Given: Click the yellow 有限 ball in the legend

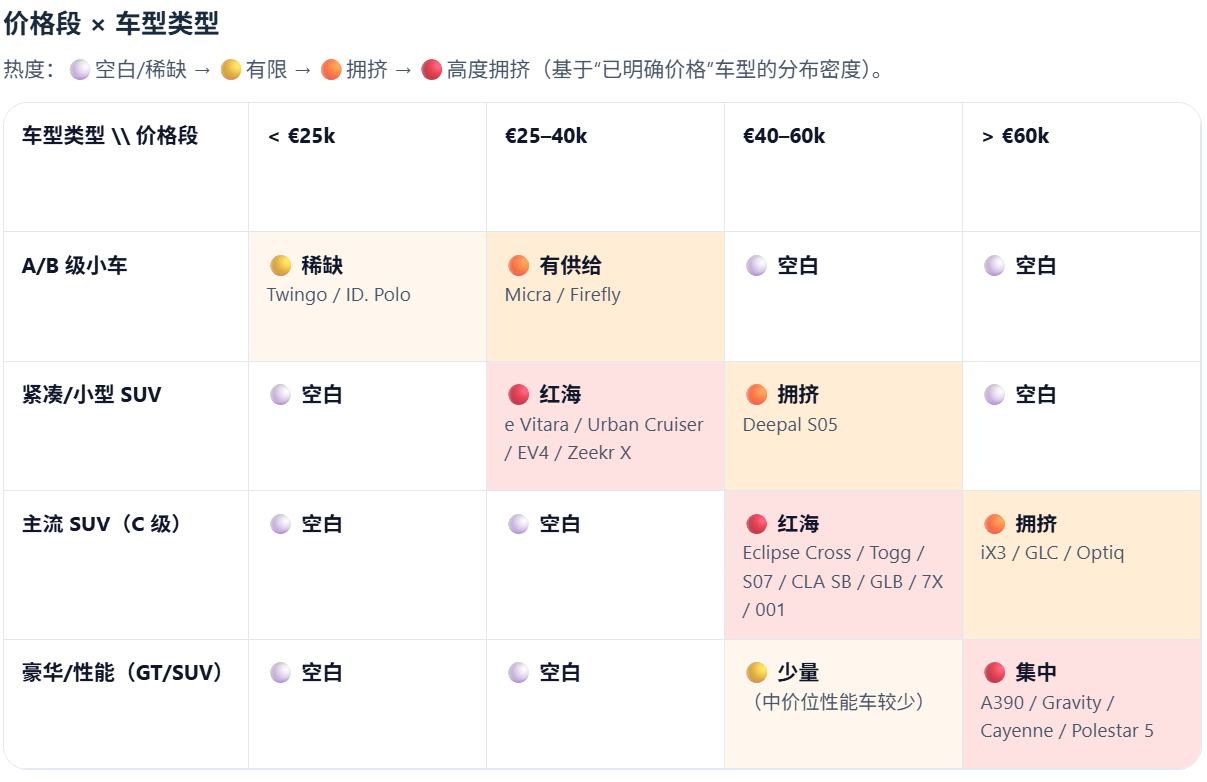Looking at the screenshot, I should pos(231,70).
